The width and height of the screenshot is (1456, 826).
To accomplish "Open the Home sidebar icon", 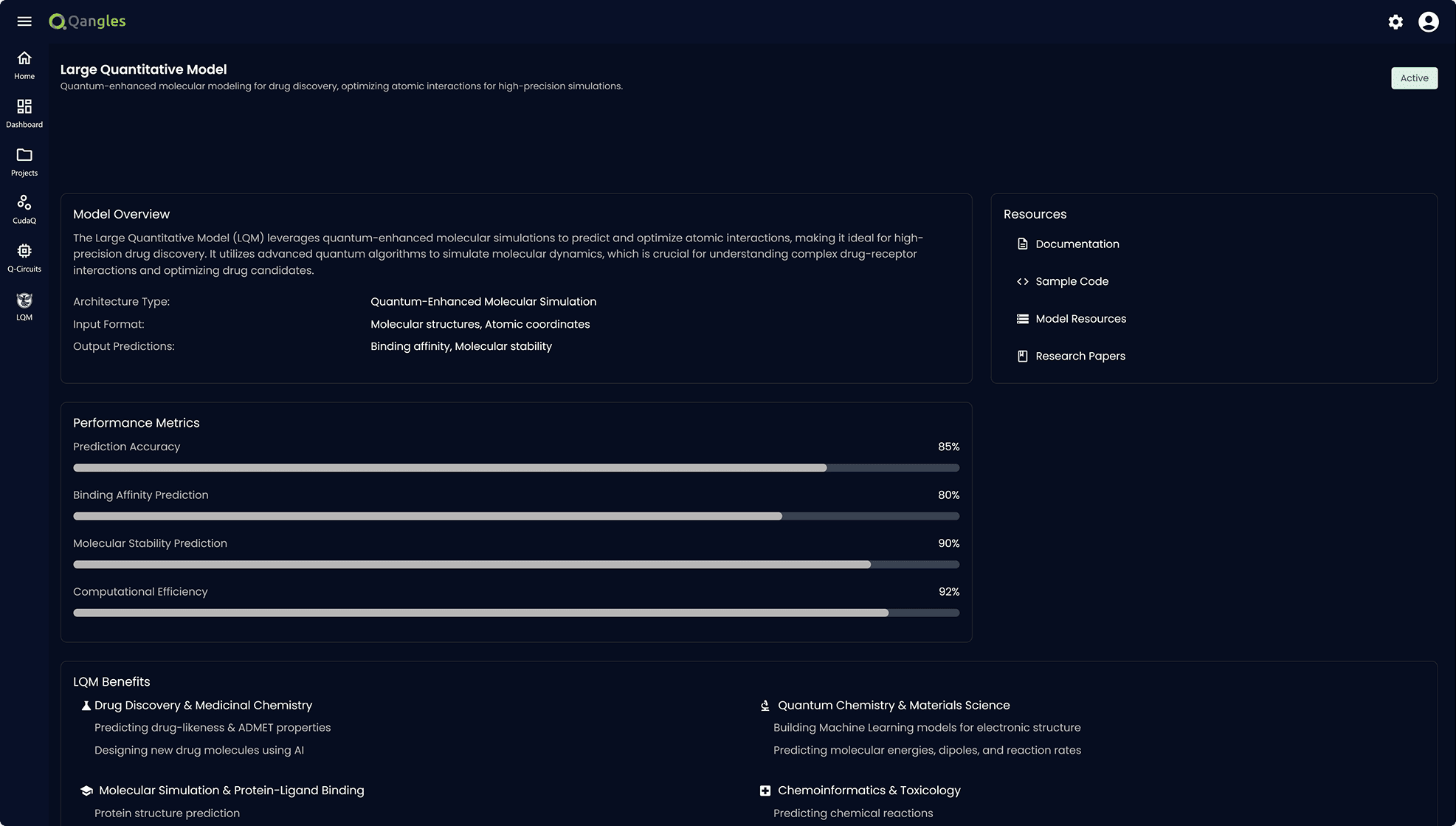I will (x=24, y=59).
